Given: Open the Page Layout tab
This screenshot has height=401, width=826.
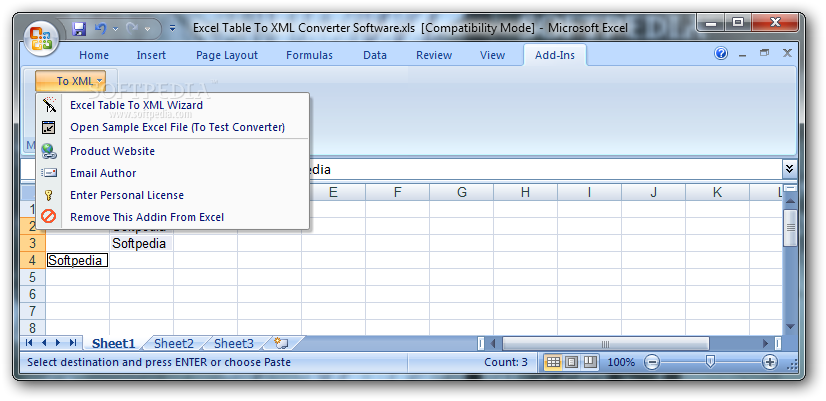Looking at the screenshot, I should pyautogui.click(x=227, y=55).
